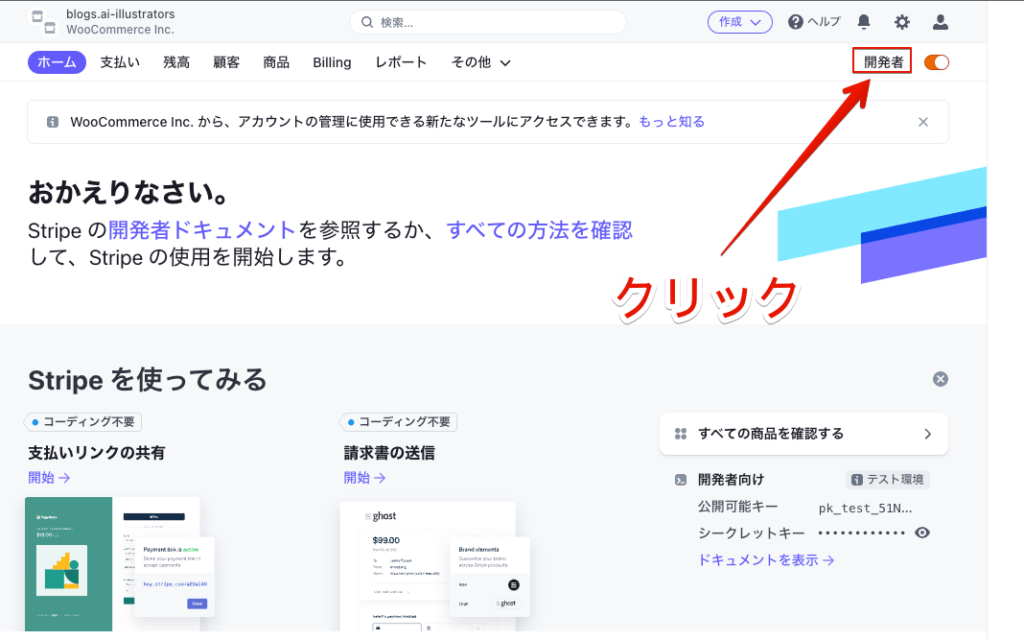Viewport: 1024px width, 640px height.
Task: Follow the 開発者ドキュメント link
Action: 202,230
